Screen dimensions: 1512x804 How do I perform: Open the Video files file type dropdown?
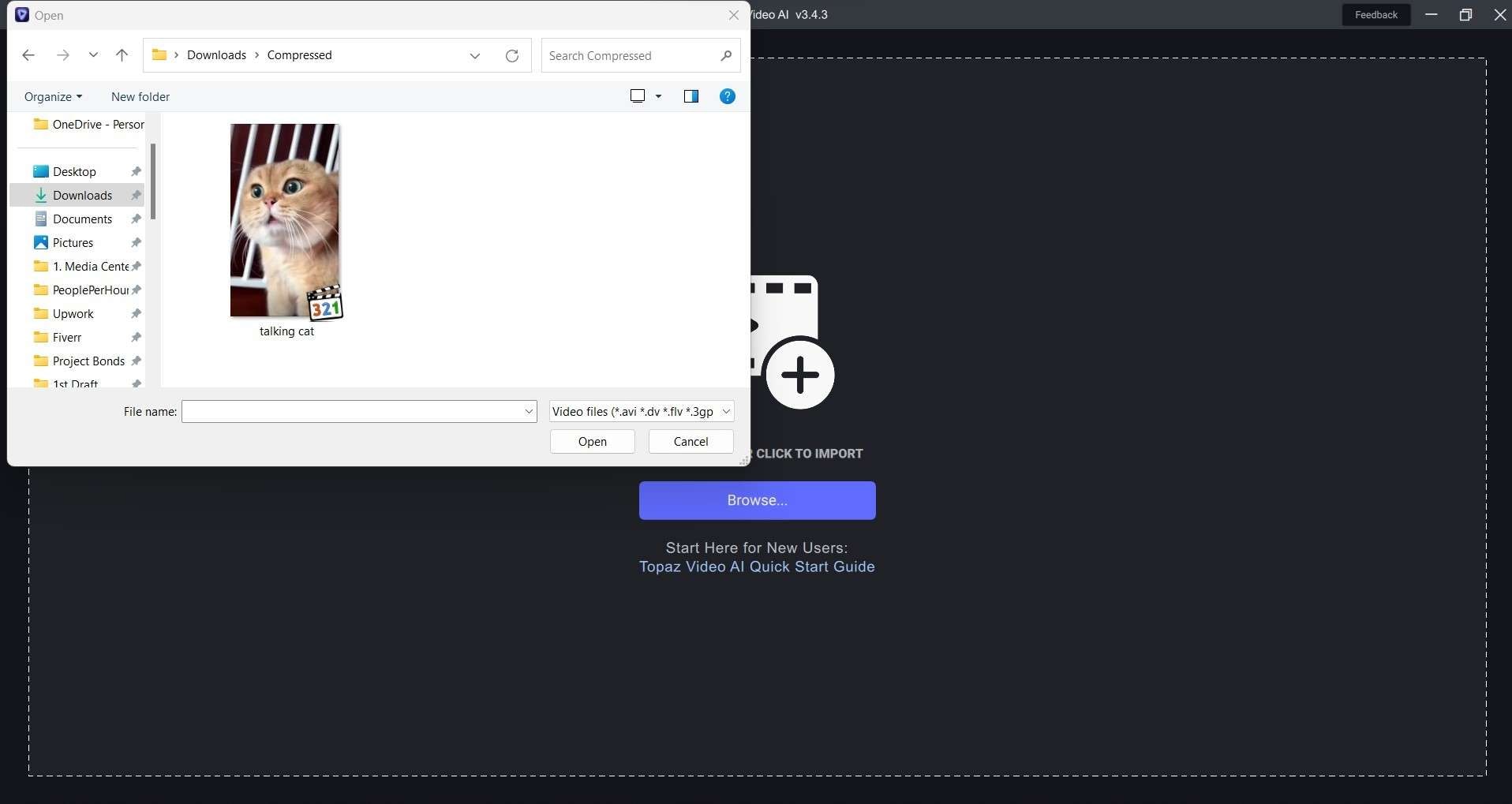(641, 411)
